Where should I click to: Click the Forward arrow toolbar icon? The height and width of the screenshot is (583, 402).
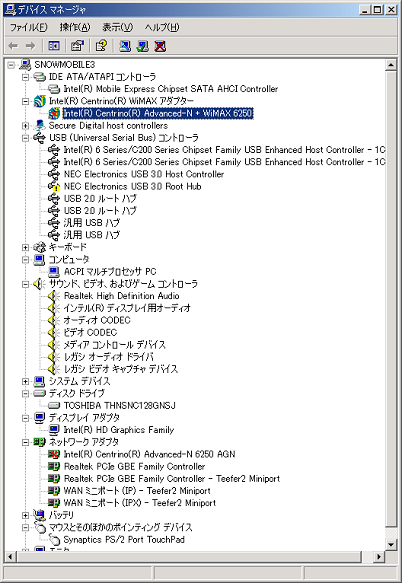[x=30, y=46]
